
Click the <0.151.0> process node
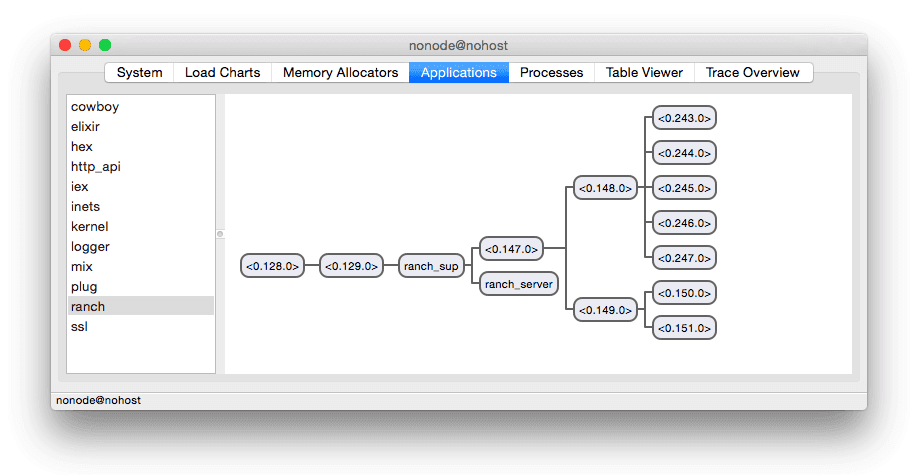(684, 328)
